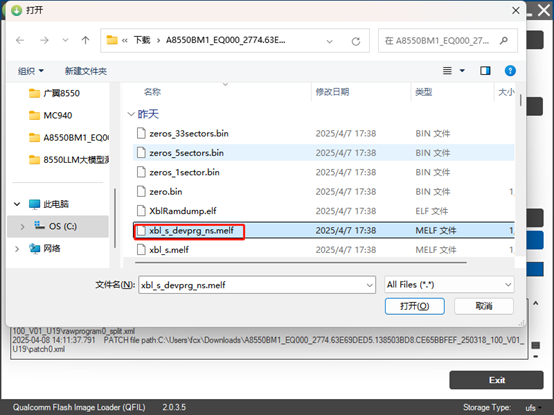554x415 pixels.
Task: Open the 组织 menu
Action: 31,71
